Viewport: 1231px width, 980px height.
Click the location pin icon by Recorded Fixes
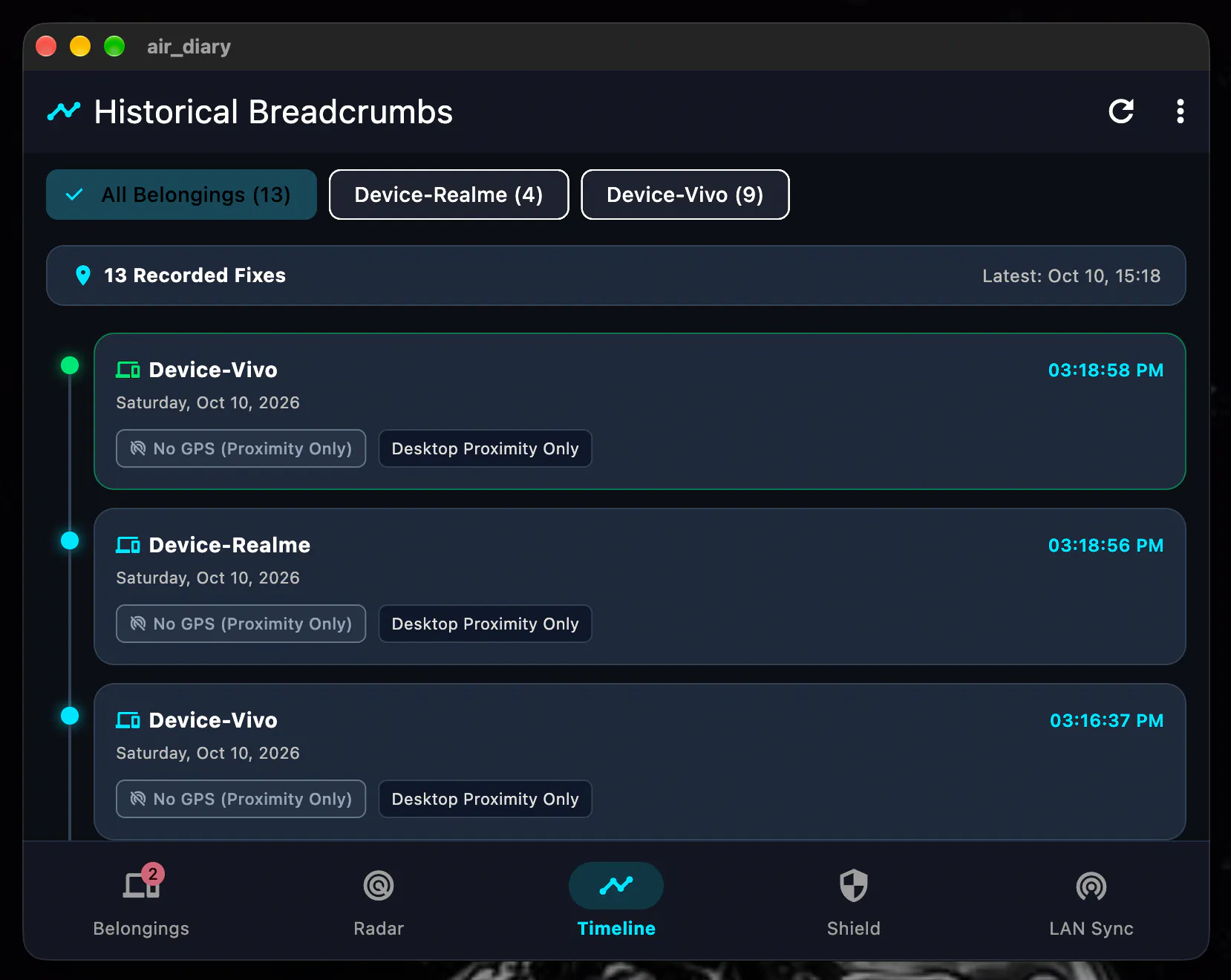(83, 275)
